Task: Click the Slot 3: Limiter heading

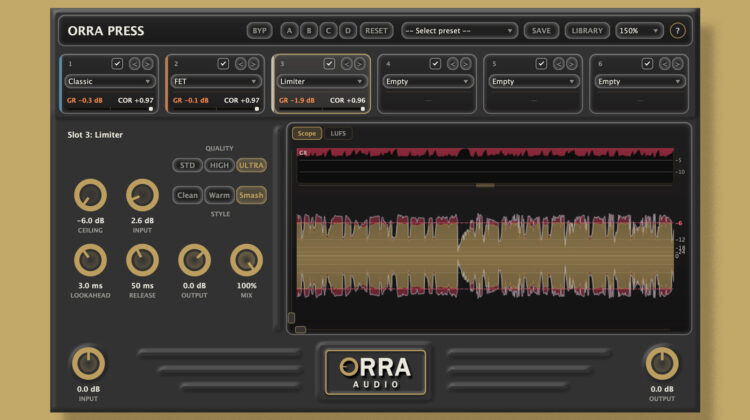Action: click(x=95, y=135)
